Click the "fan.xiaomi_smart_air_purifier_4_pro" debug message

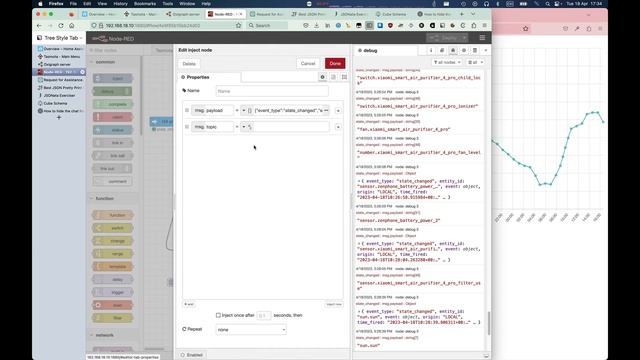coord(404,129)
